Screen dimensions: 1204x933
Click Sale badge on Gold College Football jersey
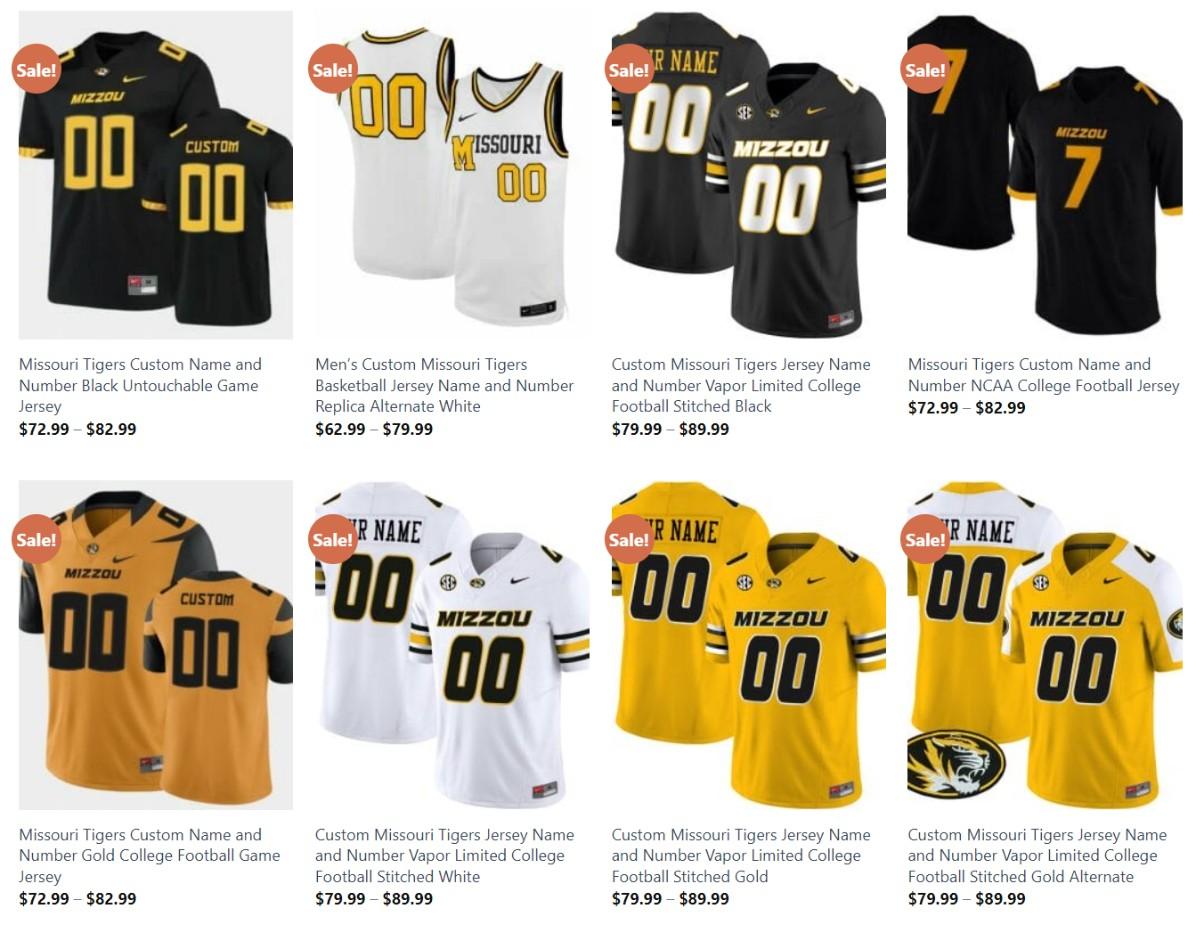(36, 539)
